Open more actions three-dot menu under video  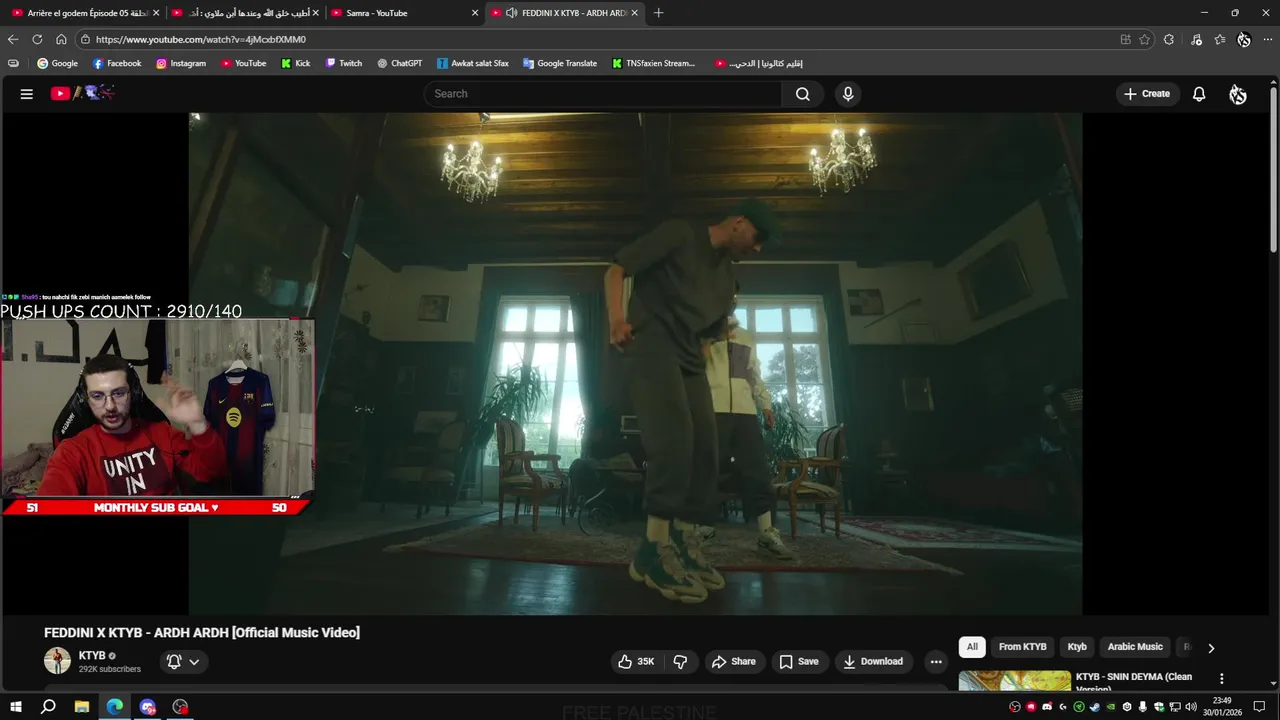(936, 662)
